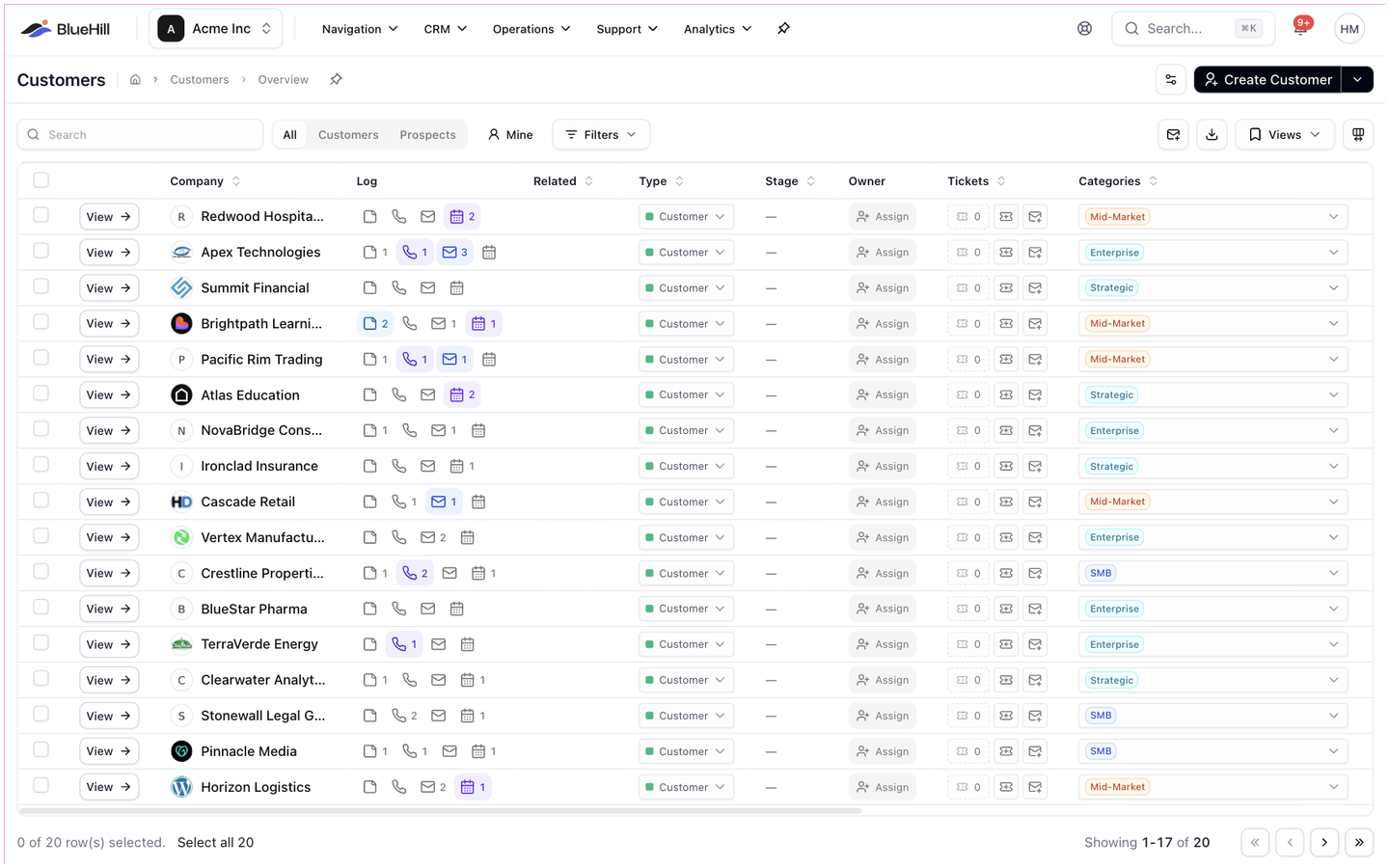Go to the next page arrow
The height and width of the screenshot is (868, 1389).
(1324, 843)
